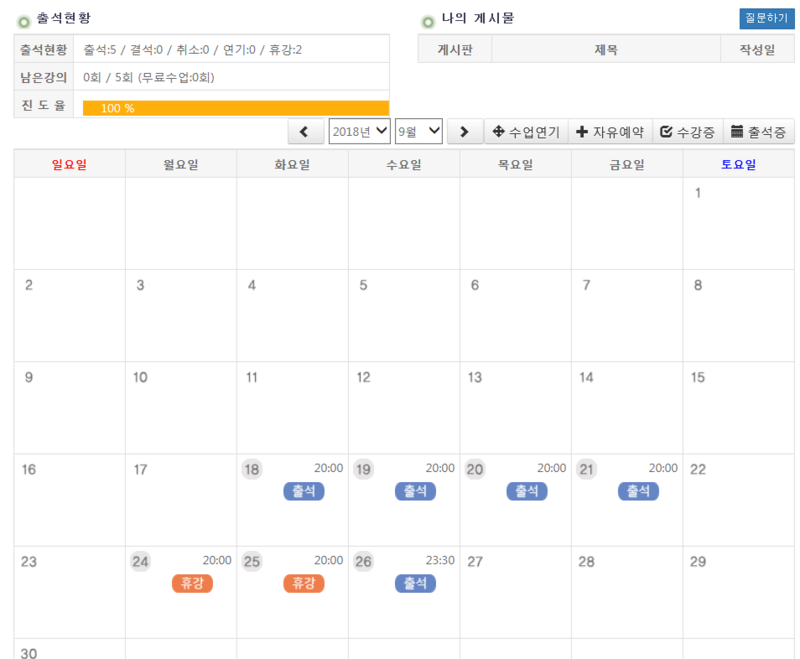Go to the previous month arrow
This screenshot has width=800, height=659.
click(305, 132)
